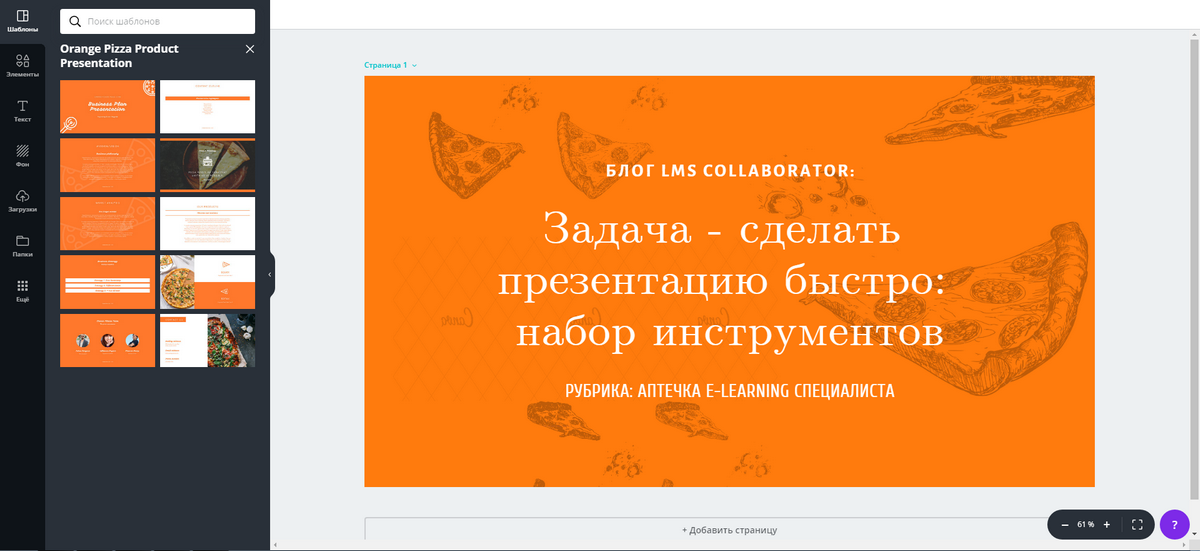Screen dimensions: 1200x551
Task: Open the Загрузки uploads tab
Action: [x=22, y=201]
